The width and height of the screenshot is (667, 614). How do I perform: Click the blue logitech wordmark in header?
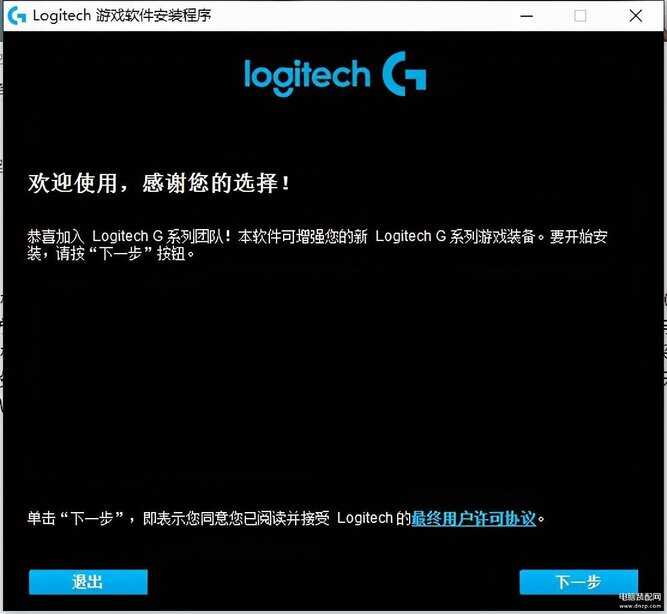click(307, 77)
